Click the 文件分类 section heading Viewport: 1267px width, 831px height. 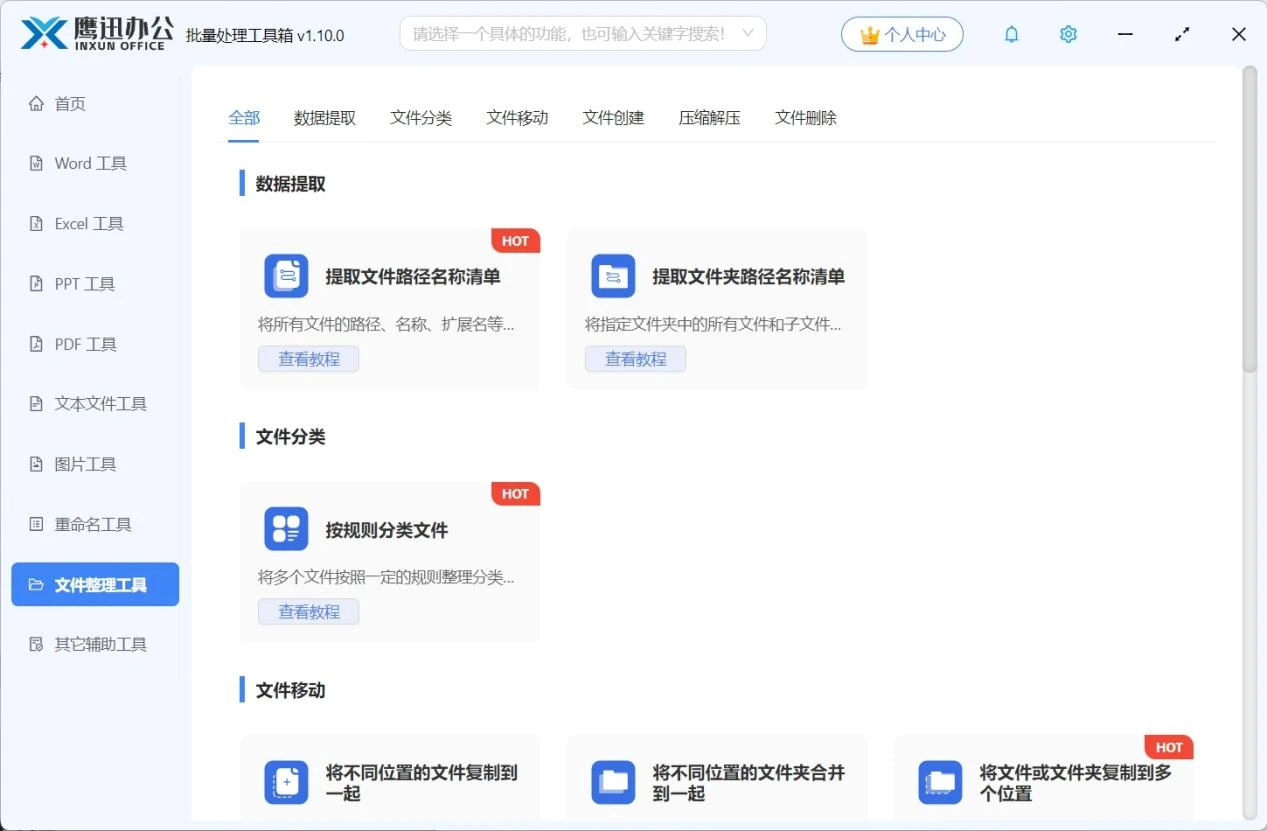coord(291,437)
